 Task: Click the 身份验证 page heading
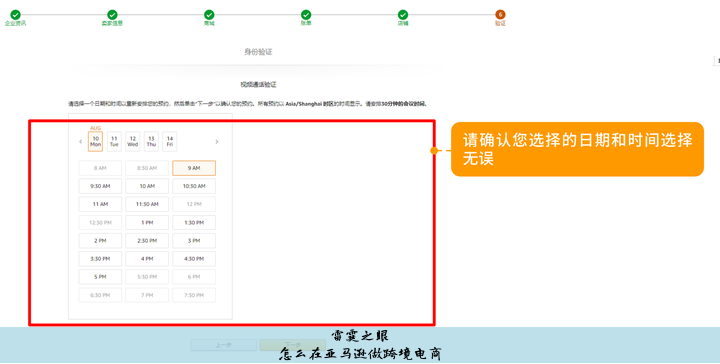coord(258,52)
